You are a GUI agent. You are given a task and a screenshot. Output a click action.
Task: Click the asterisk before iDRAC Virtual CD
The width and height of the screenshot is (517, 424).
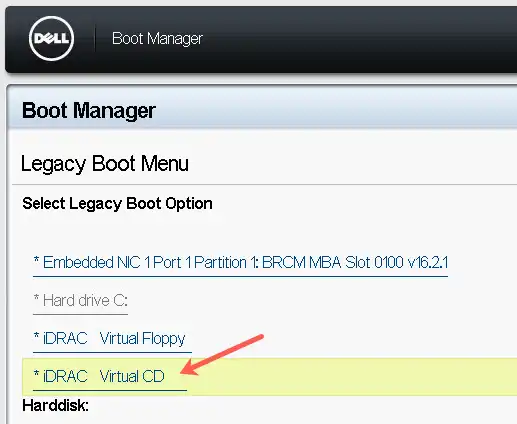(36, 374)
